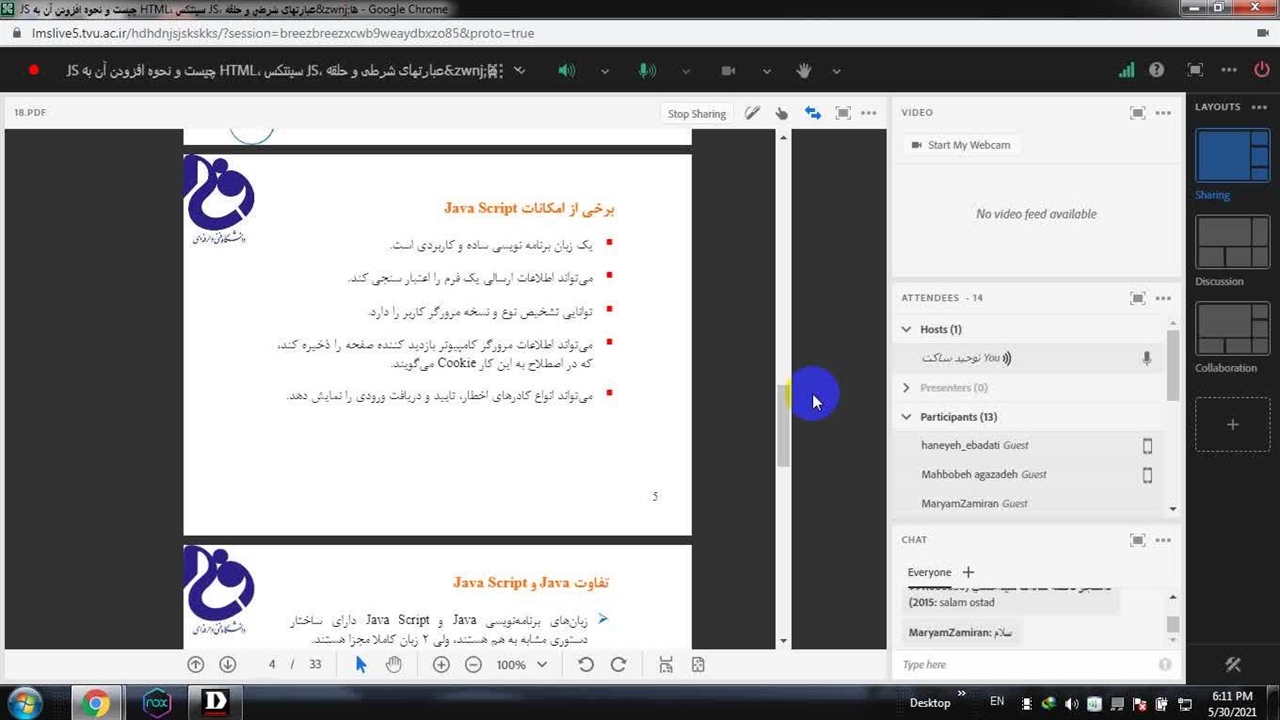Expand the Presenters (0) group
The height and width of the screenshot is (720, 1280).
tap(907, 388)
